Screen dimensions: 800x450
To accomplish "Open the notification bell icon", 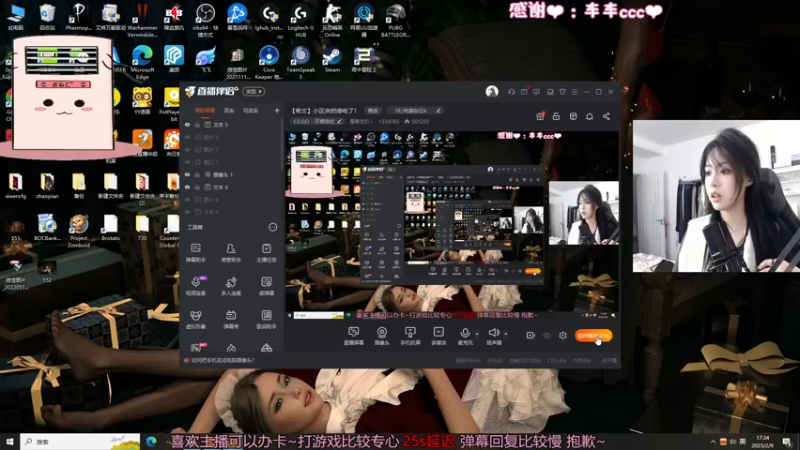I will [x=589, y=116].
